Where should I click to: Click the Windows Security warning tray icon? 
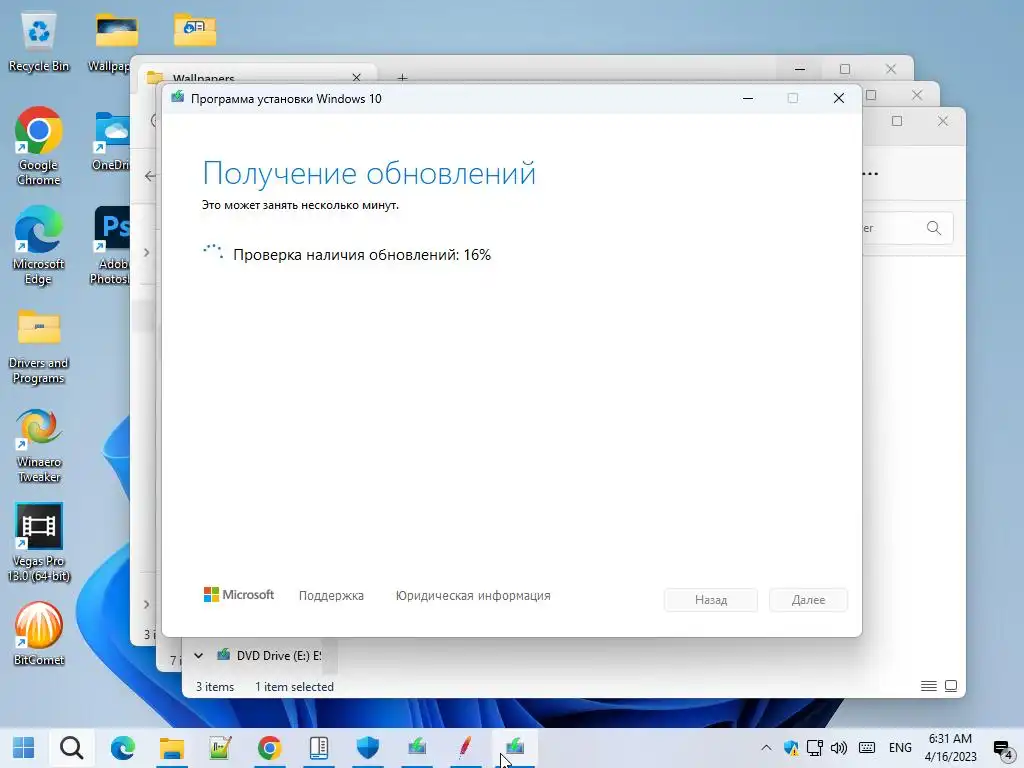point(791,748)
